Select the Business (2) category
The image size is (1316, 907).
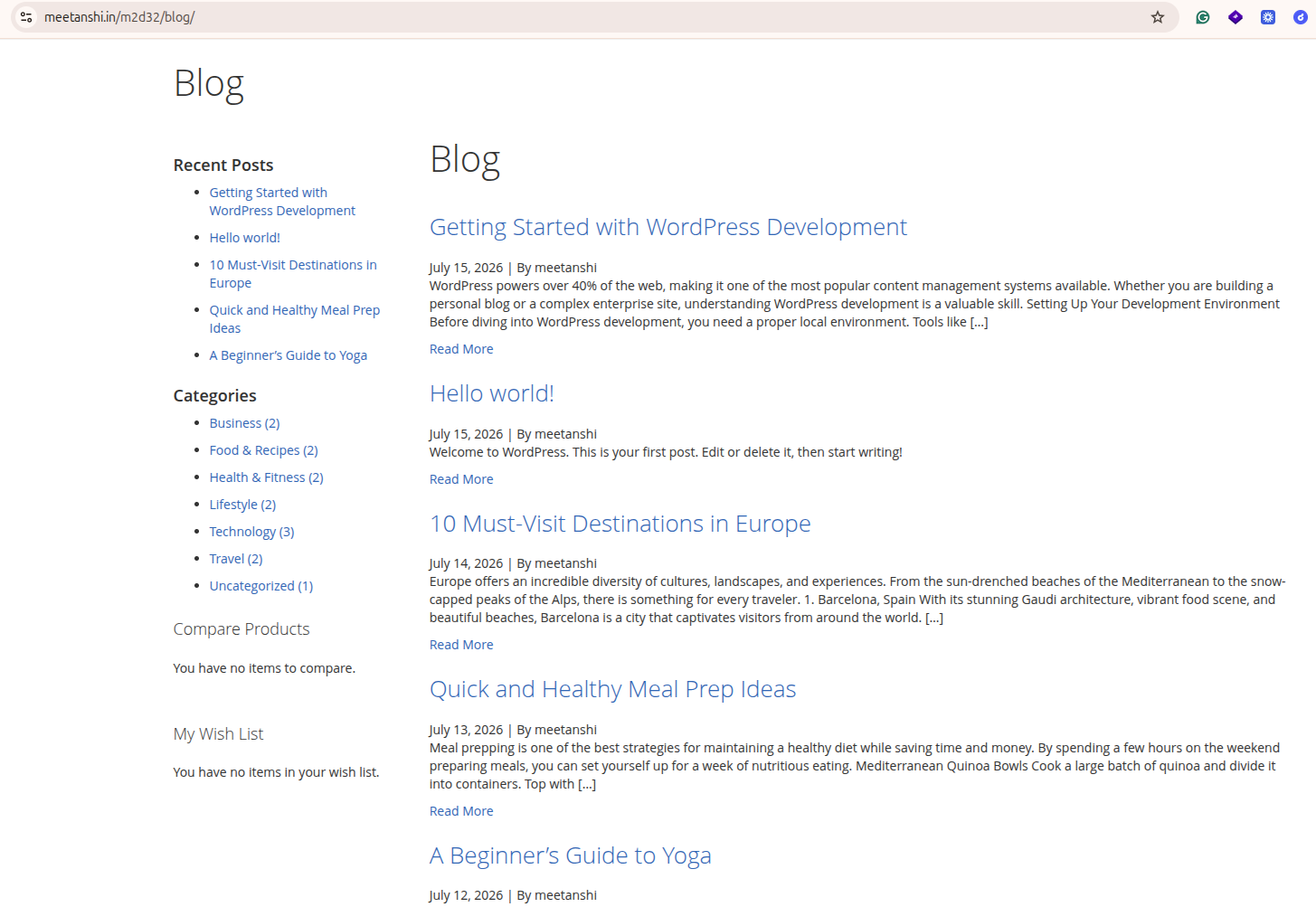[x=245, y=423]
